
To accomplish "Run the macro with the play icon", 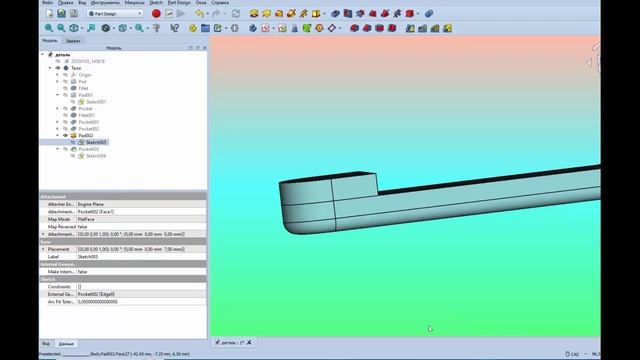I will (x=181, y=13).
